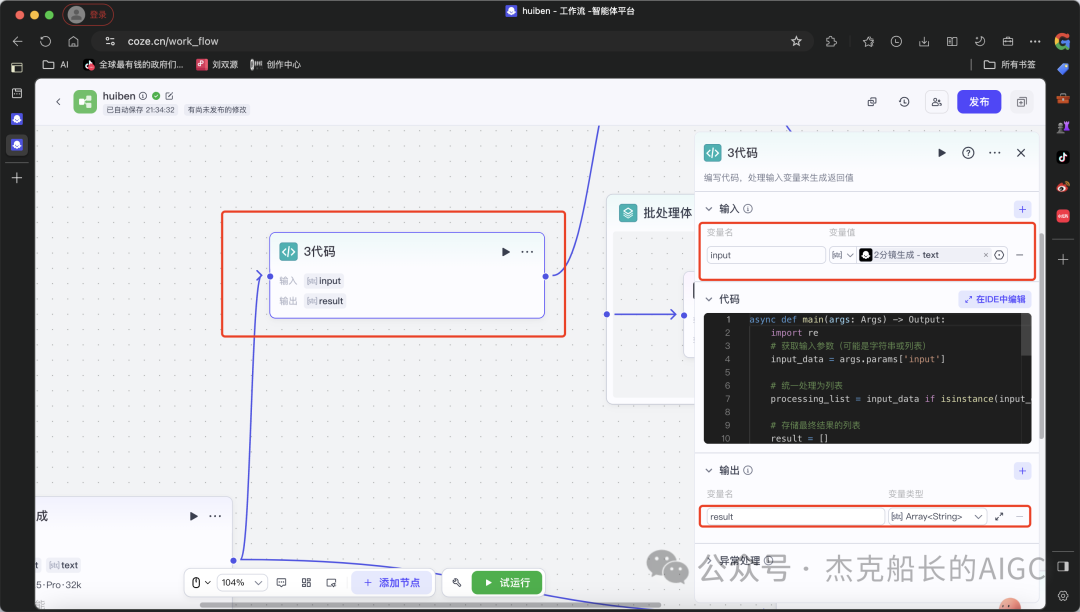Open options for the bottom-left node
The image size is (1080, 612).
(215, 516)
